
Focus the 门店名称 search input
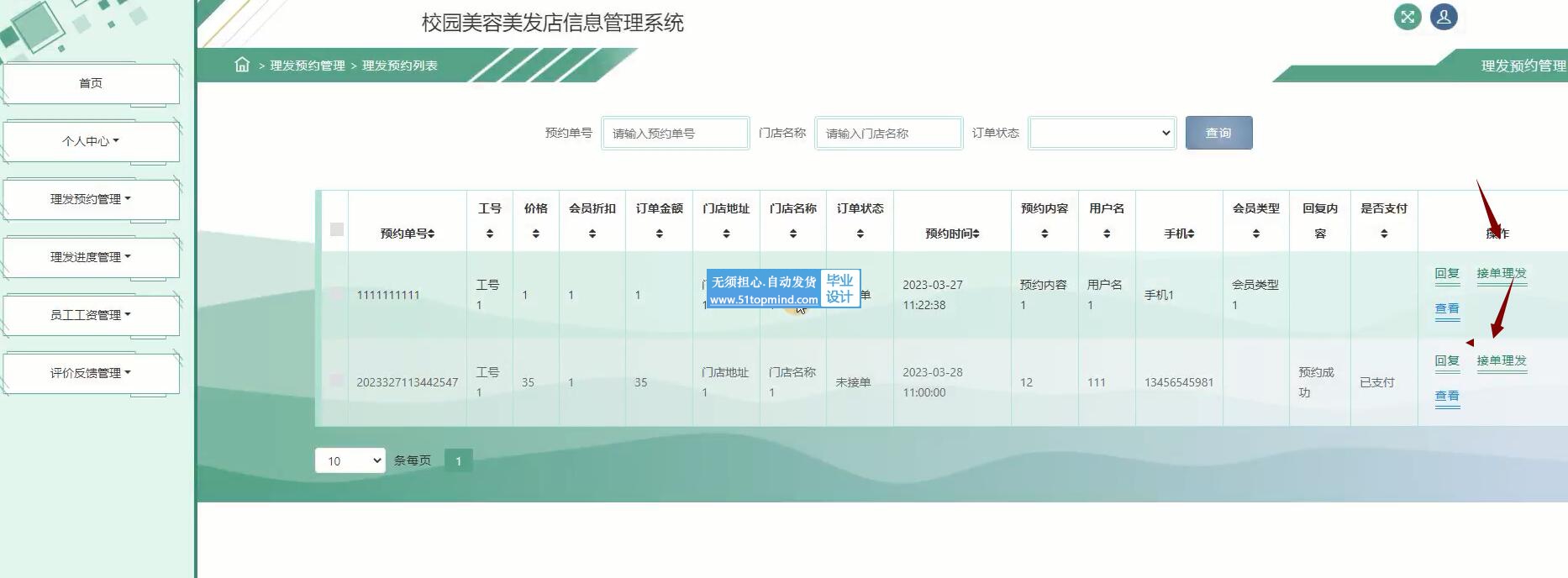click(x=889, y=133)
